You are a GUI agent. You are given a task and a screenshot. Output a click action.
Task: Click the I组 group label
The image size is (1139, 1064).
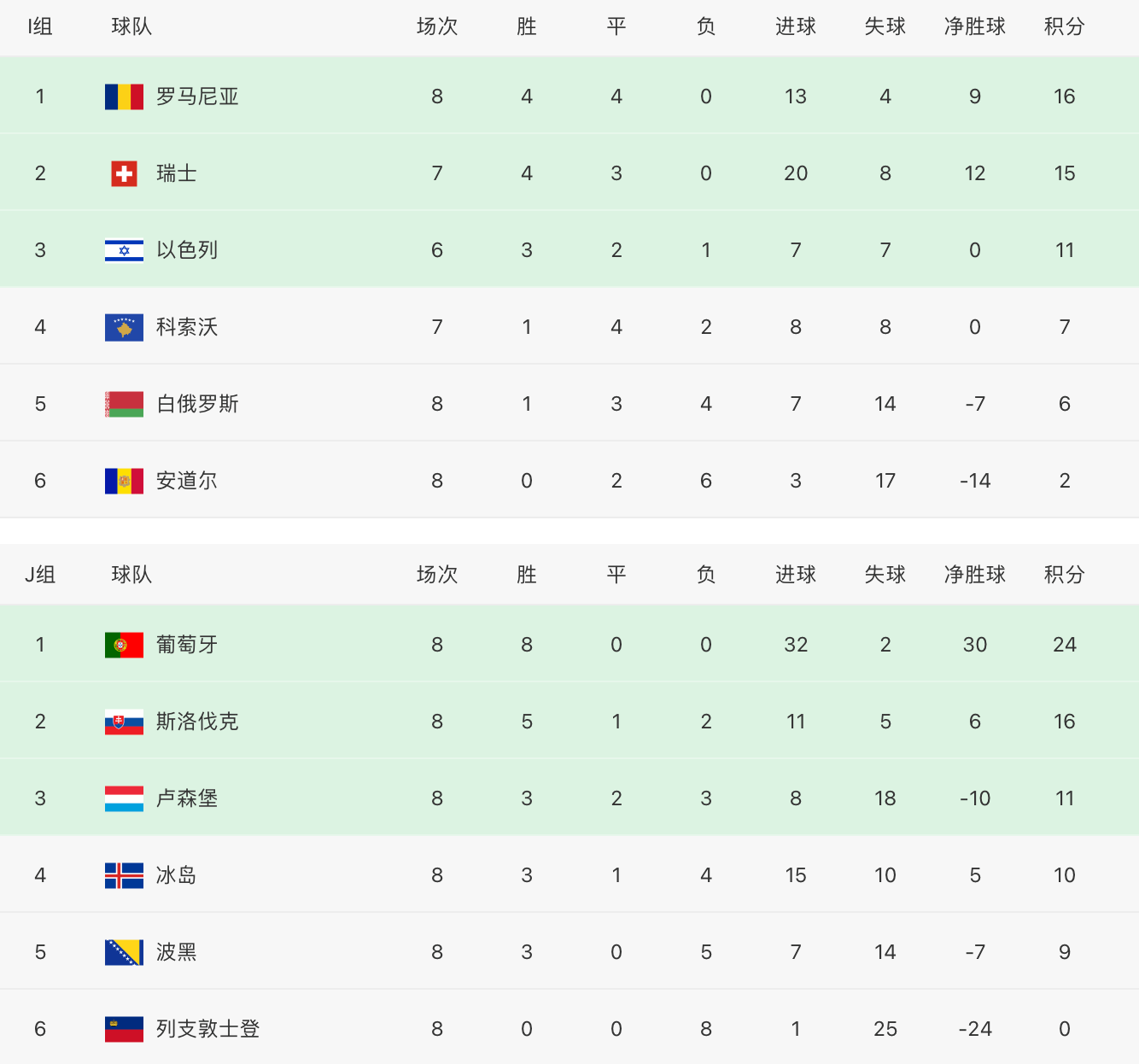click(x=40, y=26)
